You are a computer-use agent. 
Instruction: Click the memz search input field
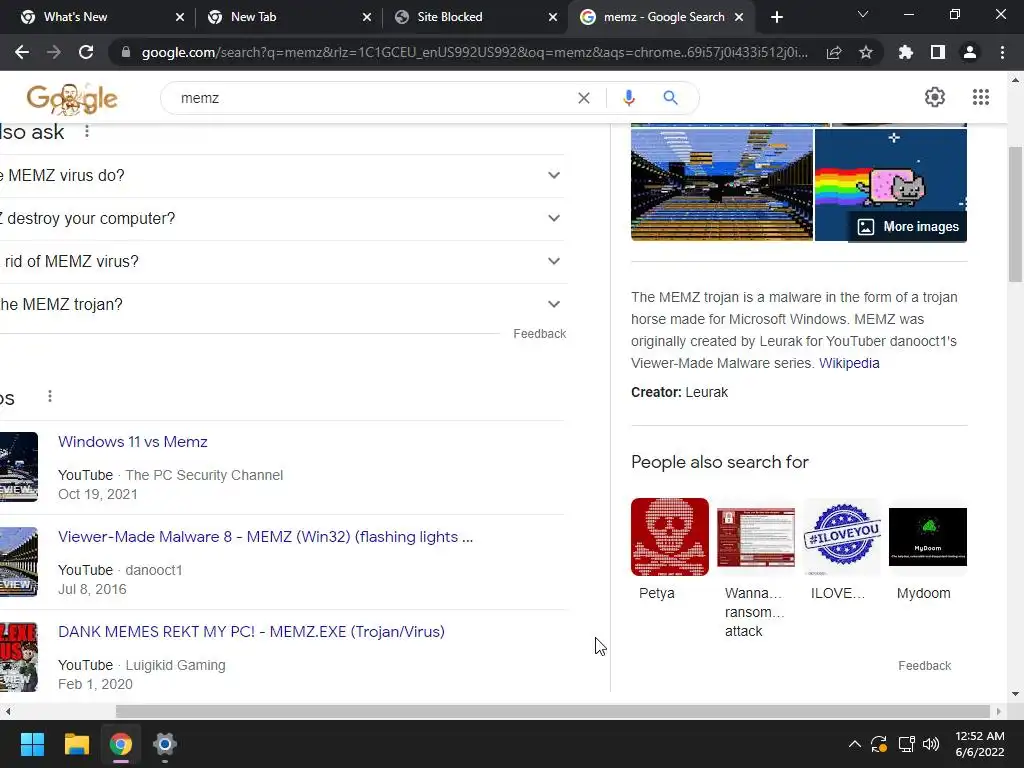372,98
